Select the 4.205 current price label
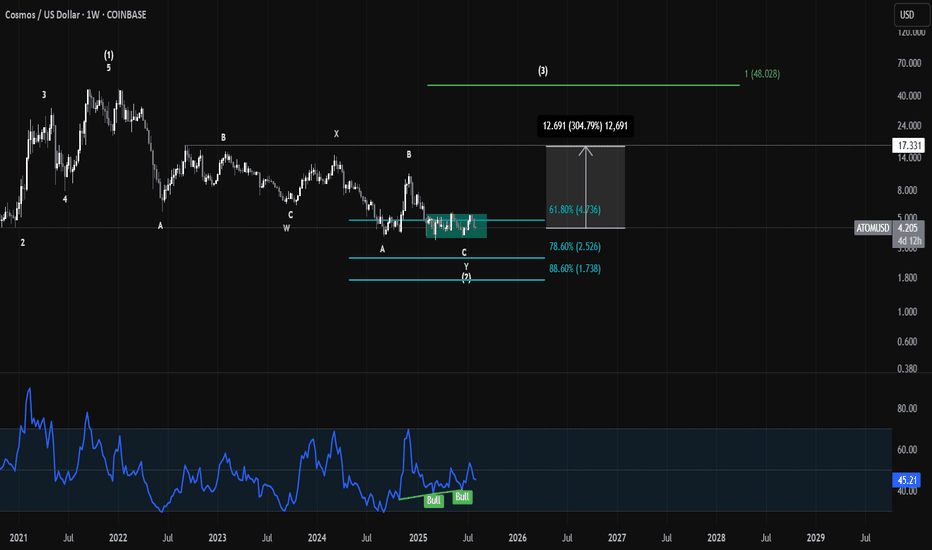 [908, 228]
